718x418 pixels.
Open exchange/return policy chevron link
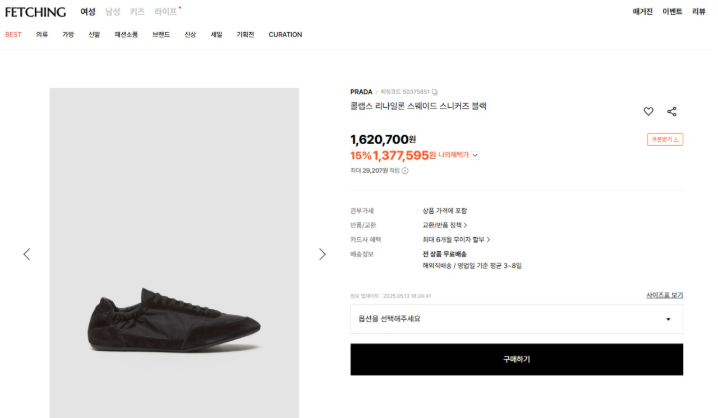445,225
